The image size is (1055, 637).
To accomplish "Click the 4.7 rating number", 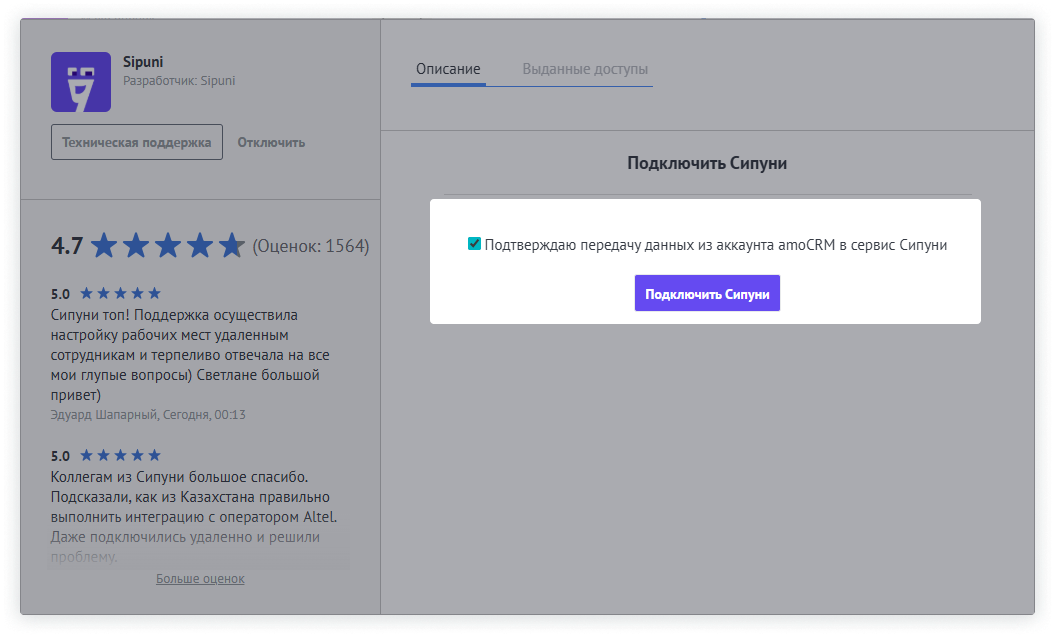I will coord(64,243).
